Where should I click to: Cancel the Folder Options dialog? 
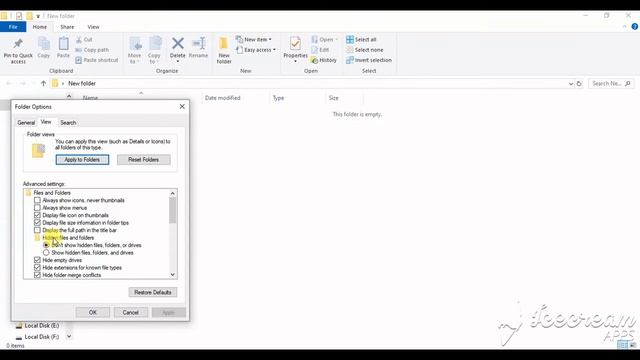(x=131, y=312)
